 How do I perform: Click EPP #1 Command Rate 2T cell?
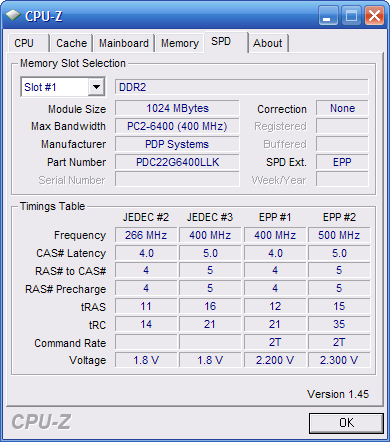[x=275, y=342]
